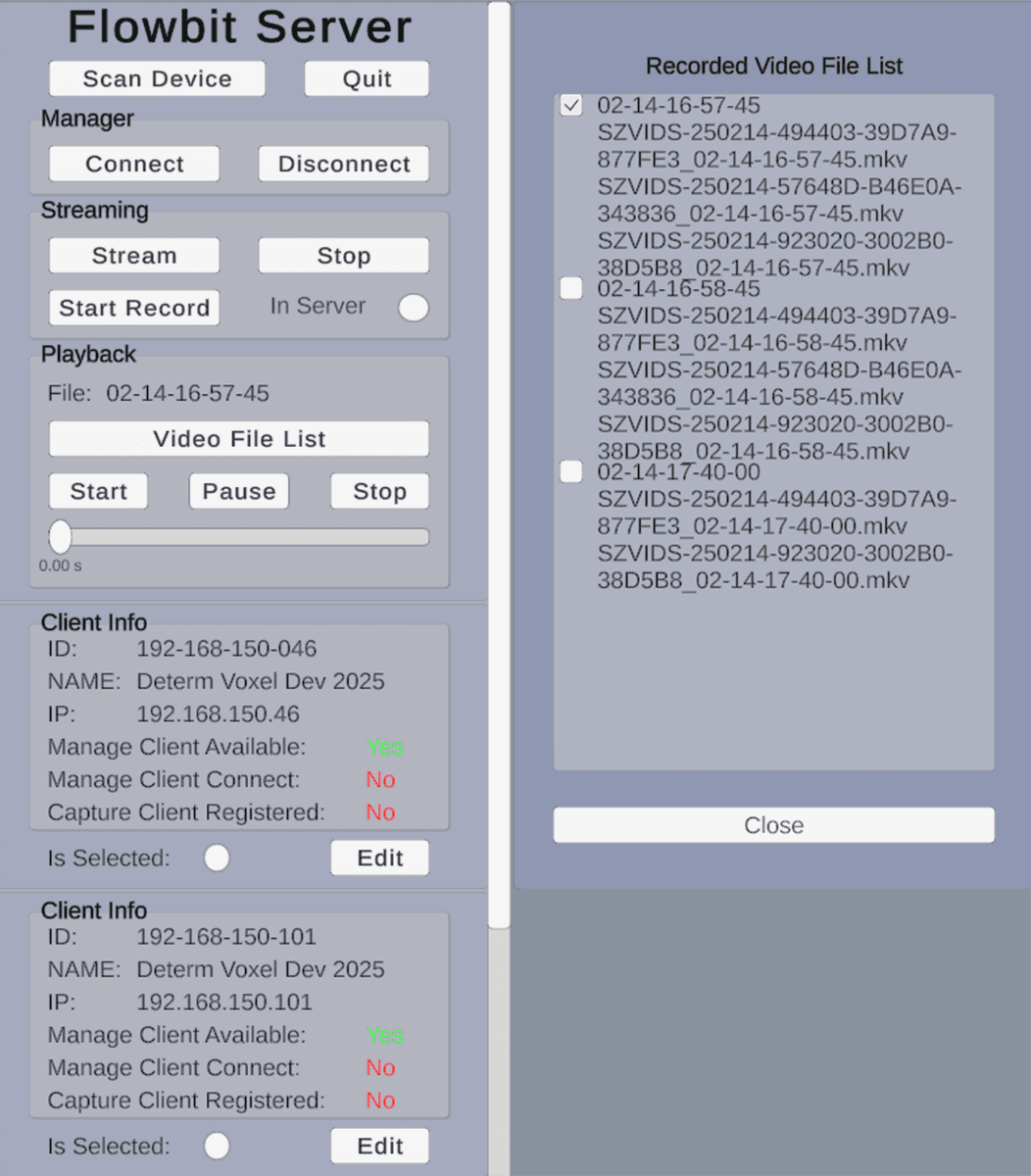Image resolution: width=1031 pixels, height=1176 pixels.
Task: Stop the playback in Playback panel
Action: [x=379, y=491]
